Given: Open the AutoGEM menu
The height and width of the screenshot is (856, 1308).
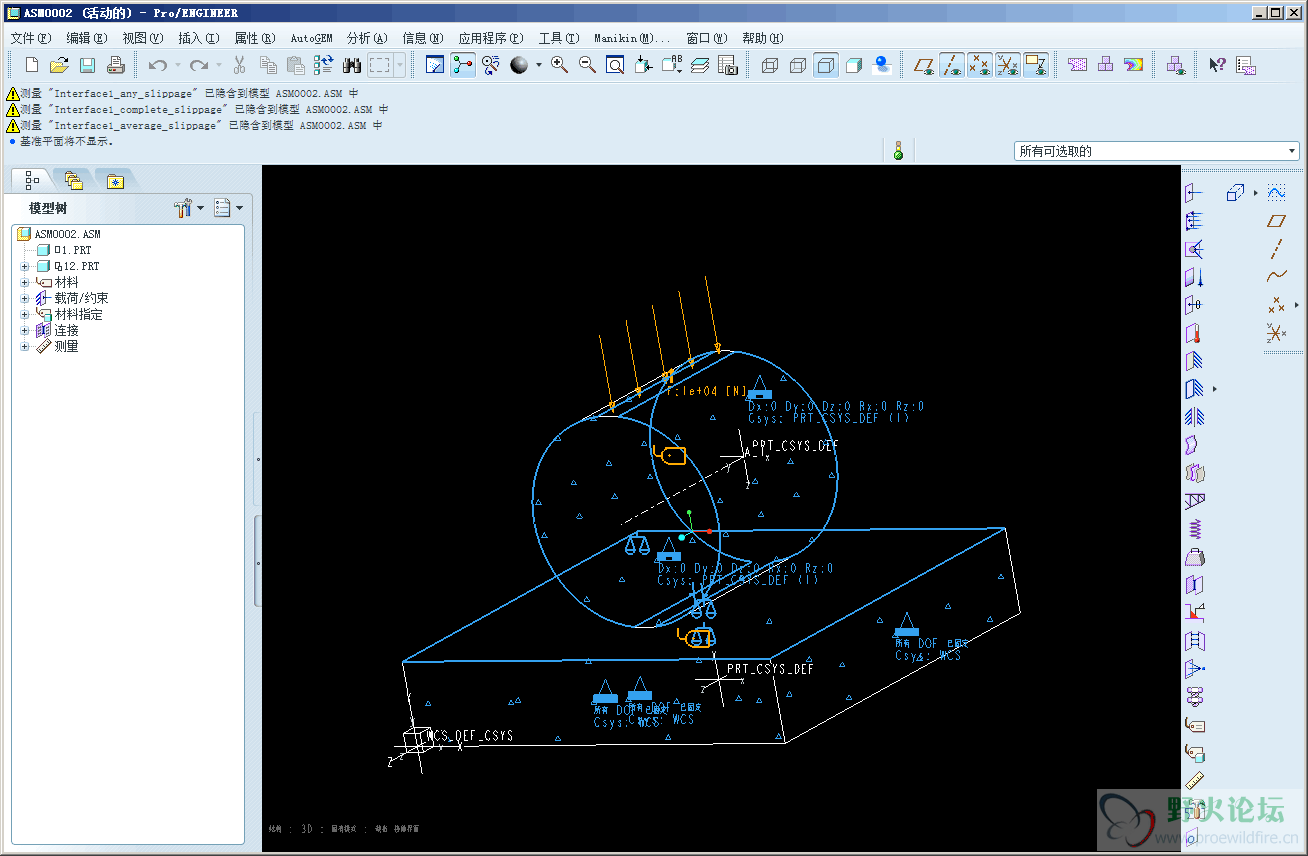Looking at the screenshot, I should 311,38.
